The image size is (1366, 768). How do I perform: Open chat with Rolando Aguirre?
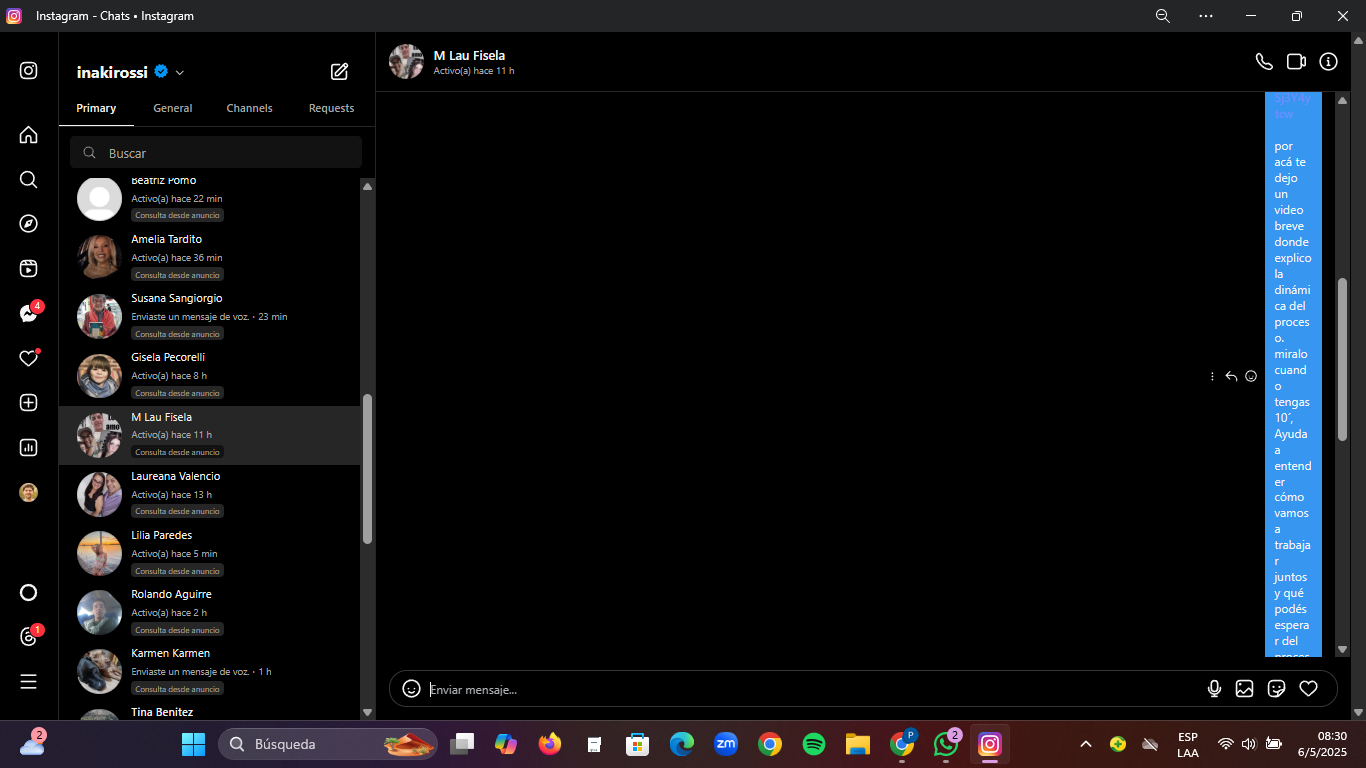(210, 612)
